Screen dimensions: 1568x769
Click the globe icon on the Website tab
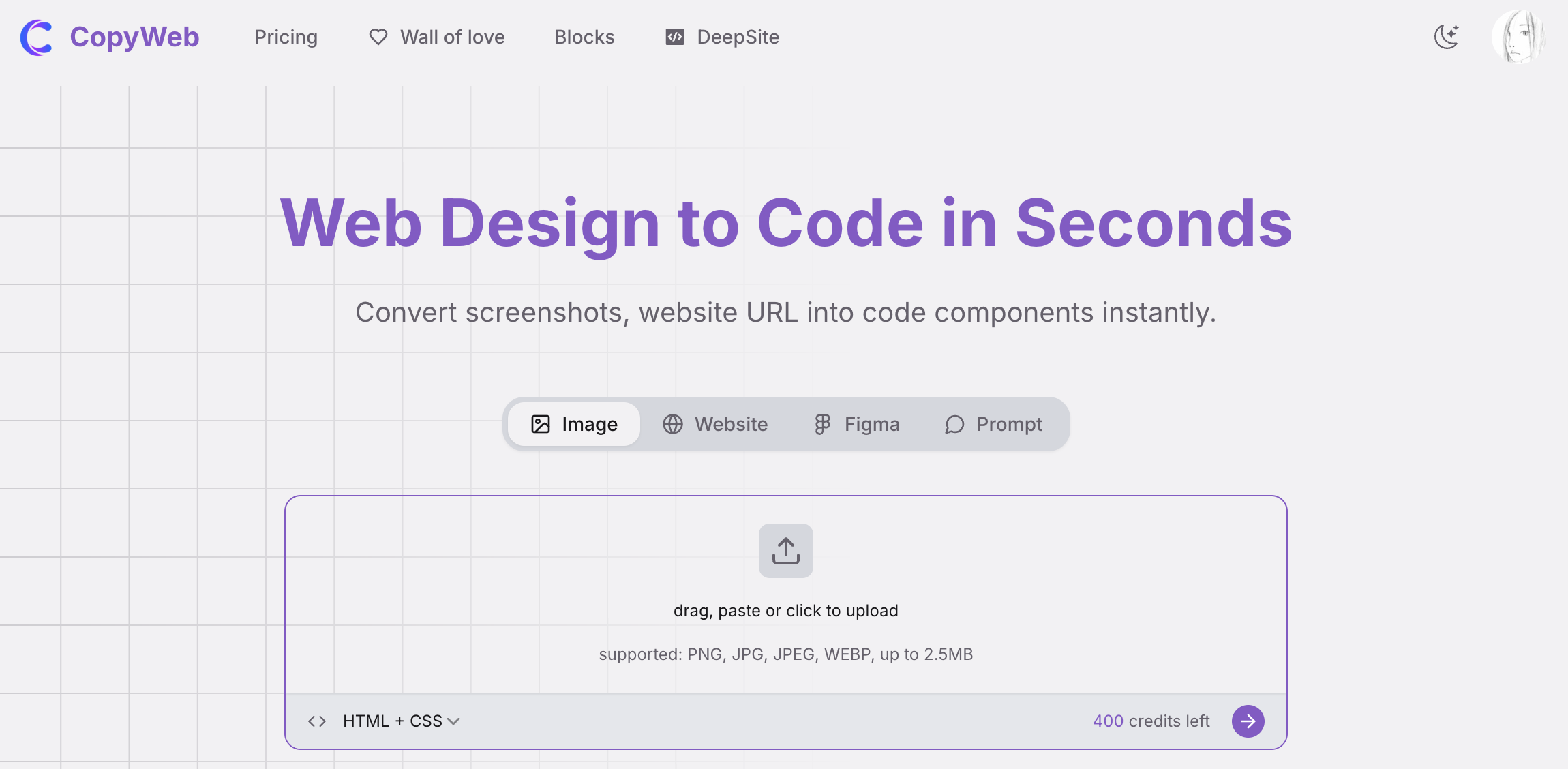673,424
